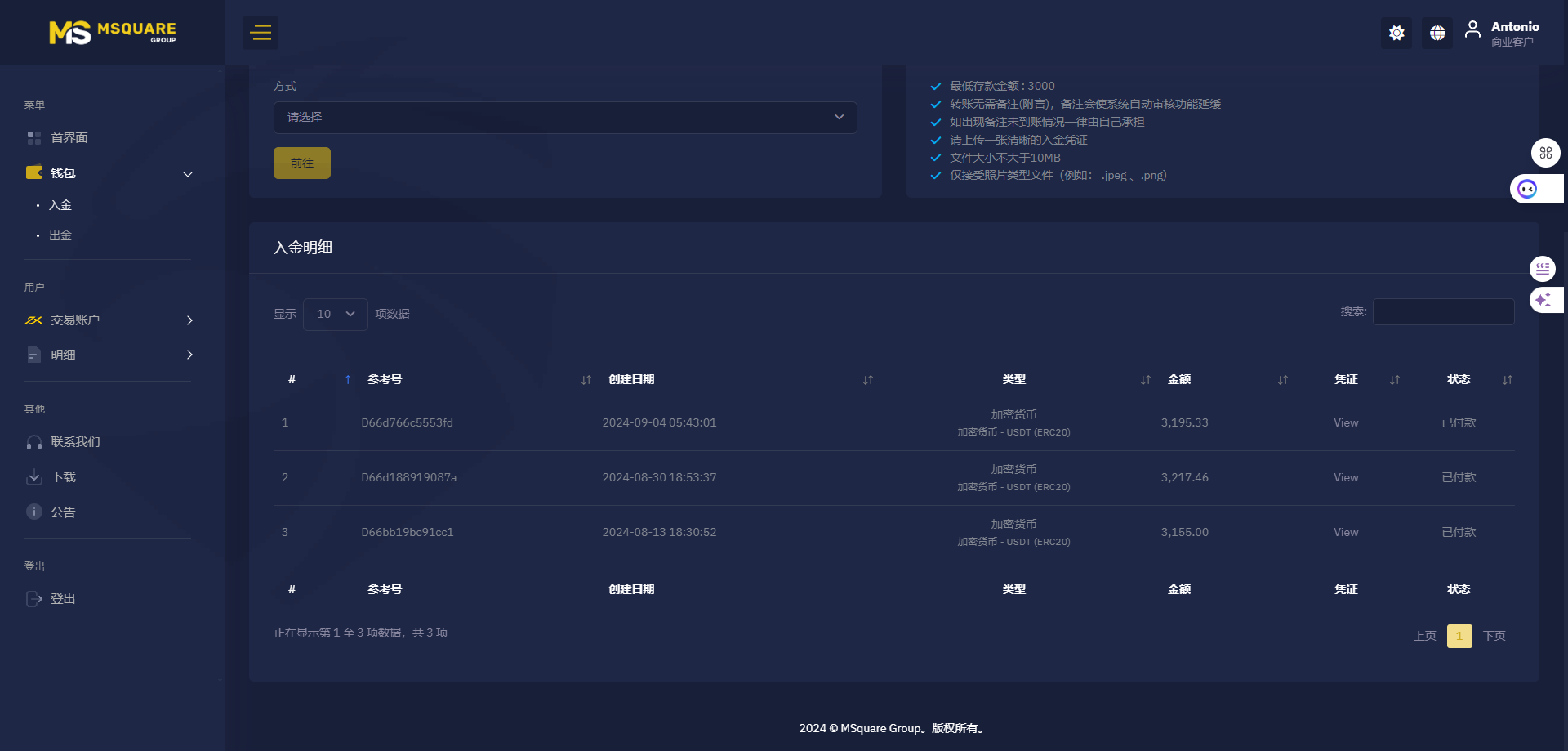This screenshot has width=1568, height=751.
Task: Click the MSquare Group logo
Action: (x=112, y=33)
